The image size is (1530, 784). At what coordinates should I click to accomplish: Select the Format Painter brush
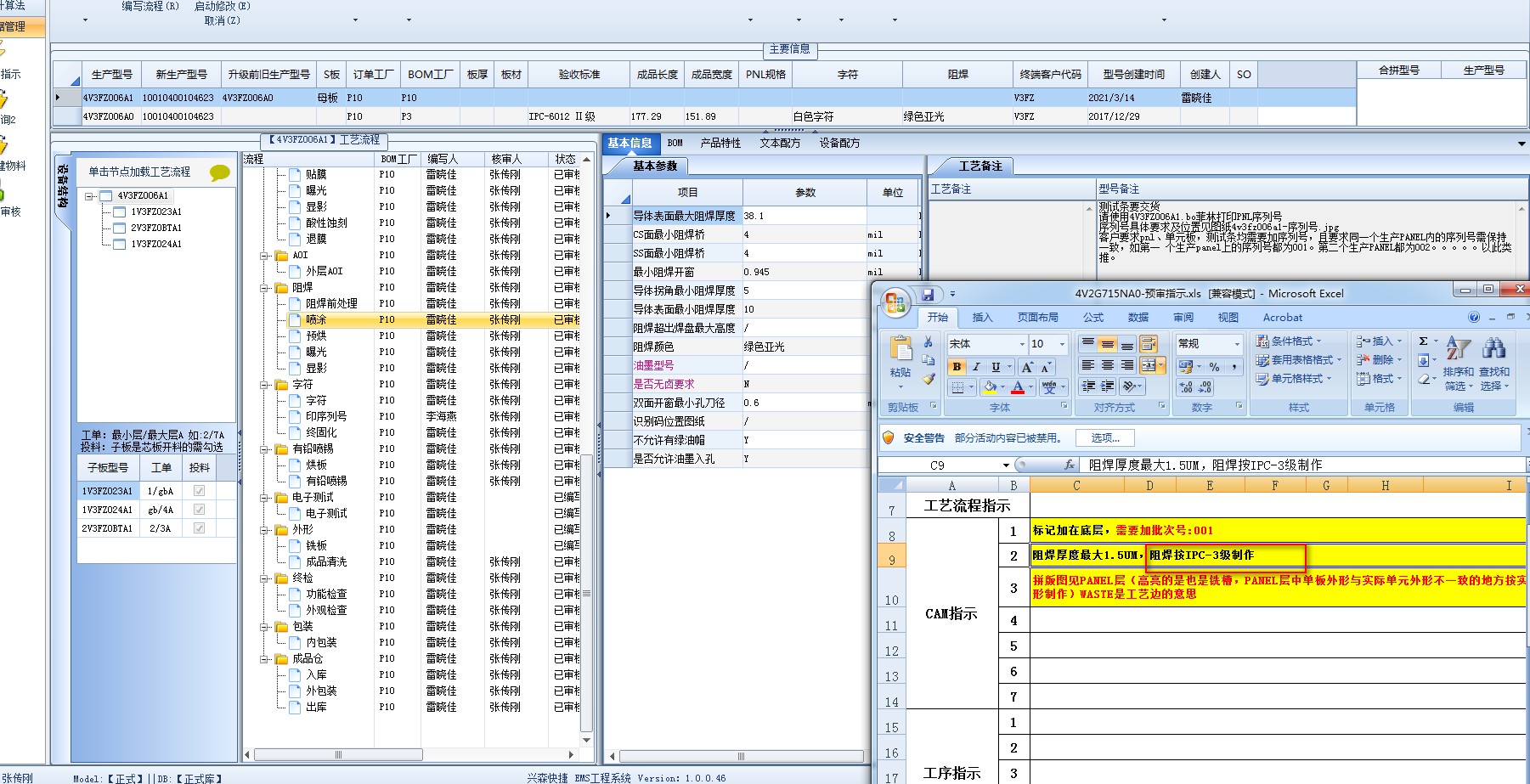[x=929, y=379]
